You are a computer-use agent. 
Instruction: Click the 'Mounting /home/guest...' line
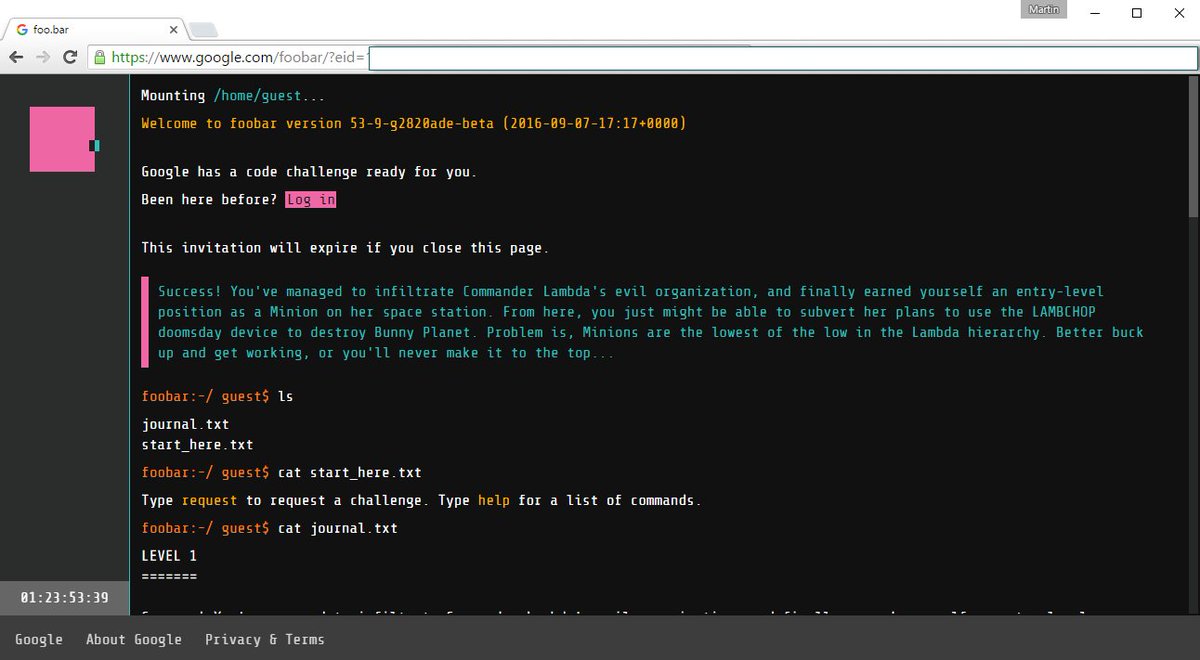click(x=233, y=96)
